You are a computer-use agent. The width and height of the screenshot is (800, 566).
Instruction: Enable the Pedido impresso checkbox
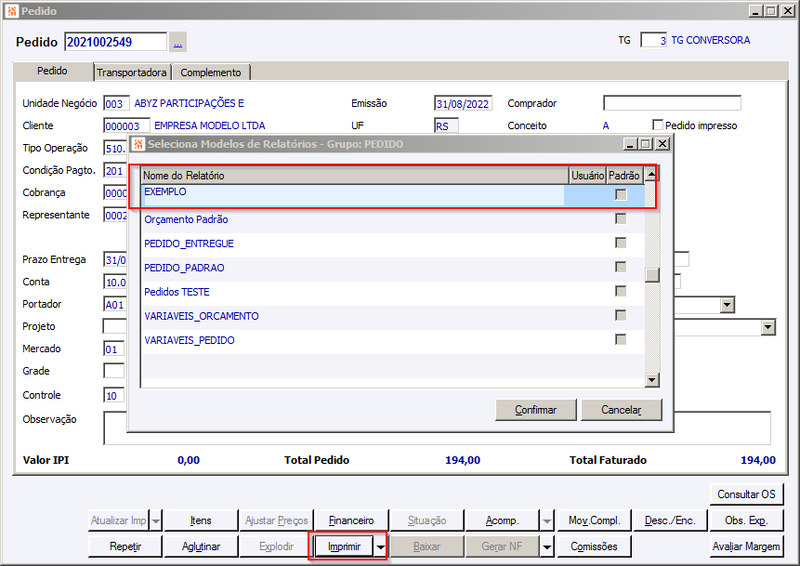coord(658,125)
